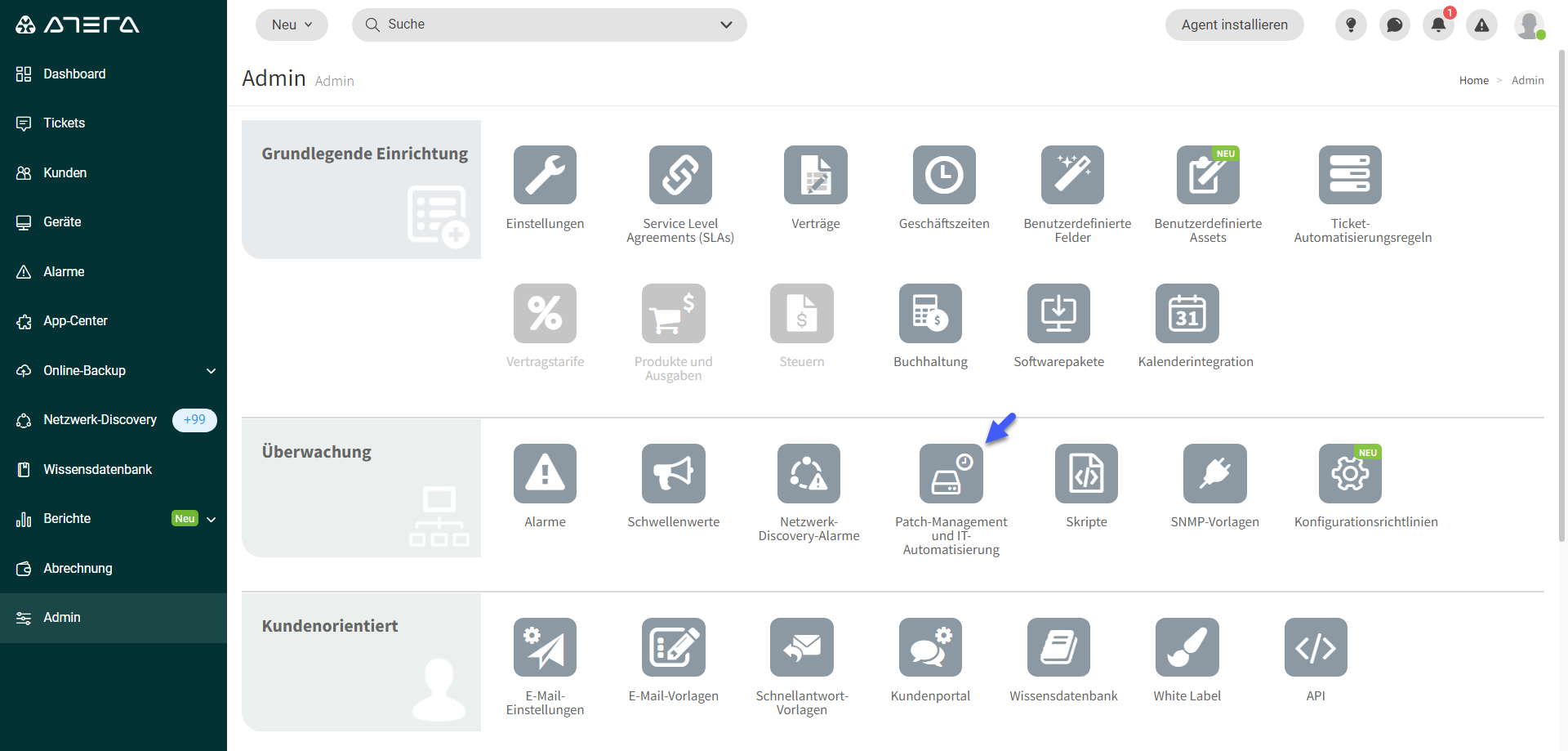Expand the Berichte sidebar chevron
This screenshot has height=751, width=1568.
tap(212, 519)
